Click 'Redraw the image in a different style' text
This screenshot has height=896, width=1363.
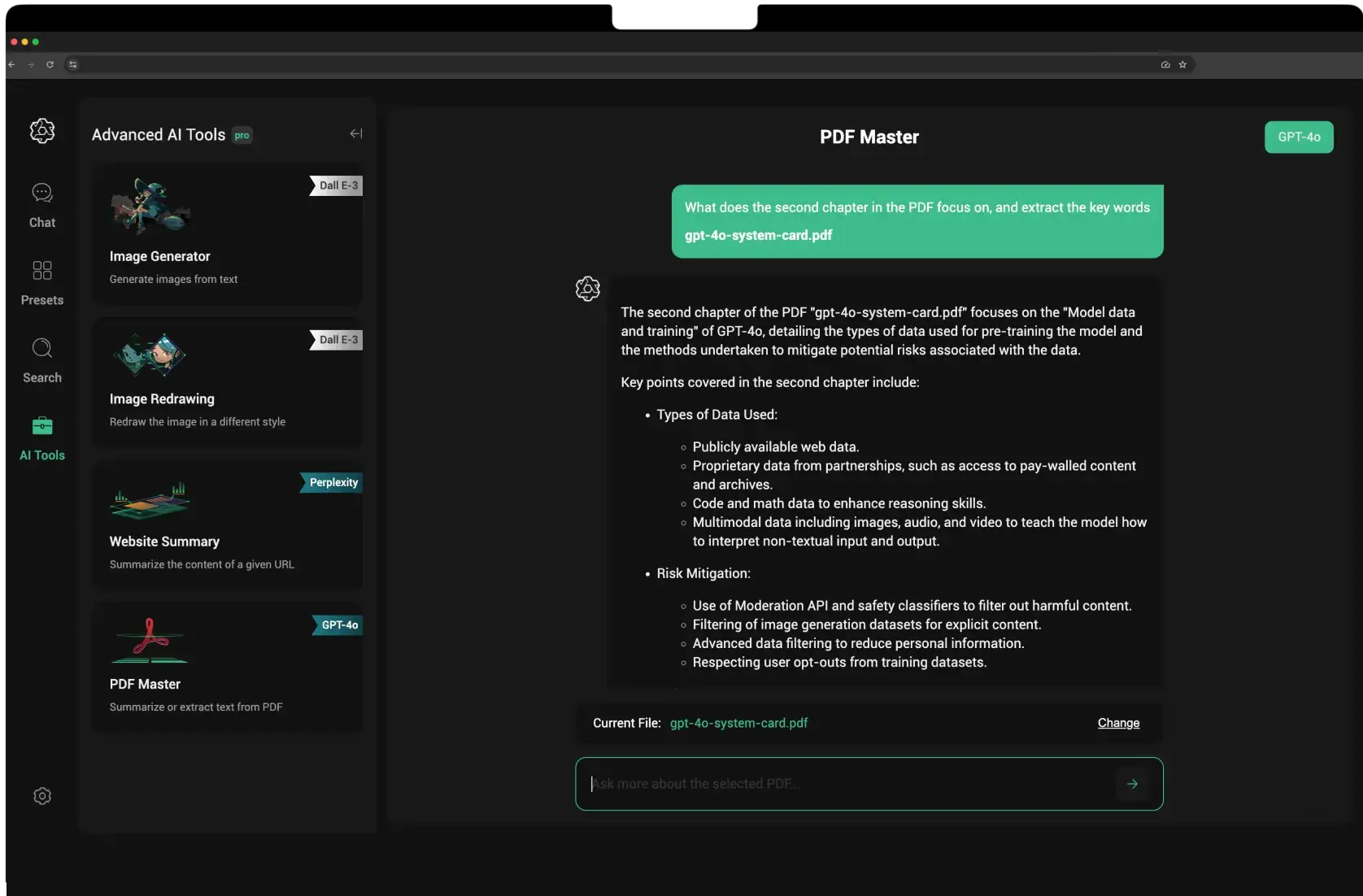pyautogui.click(x=198, y=422)
